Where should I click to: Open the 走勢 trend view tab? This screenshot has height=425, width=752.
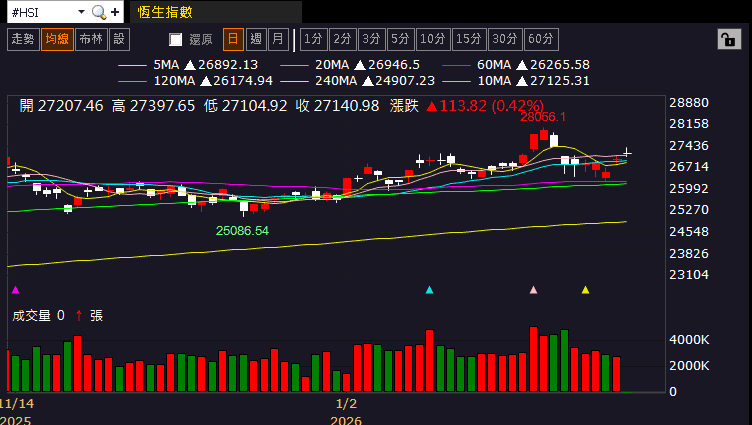tap(22, 39)
